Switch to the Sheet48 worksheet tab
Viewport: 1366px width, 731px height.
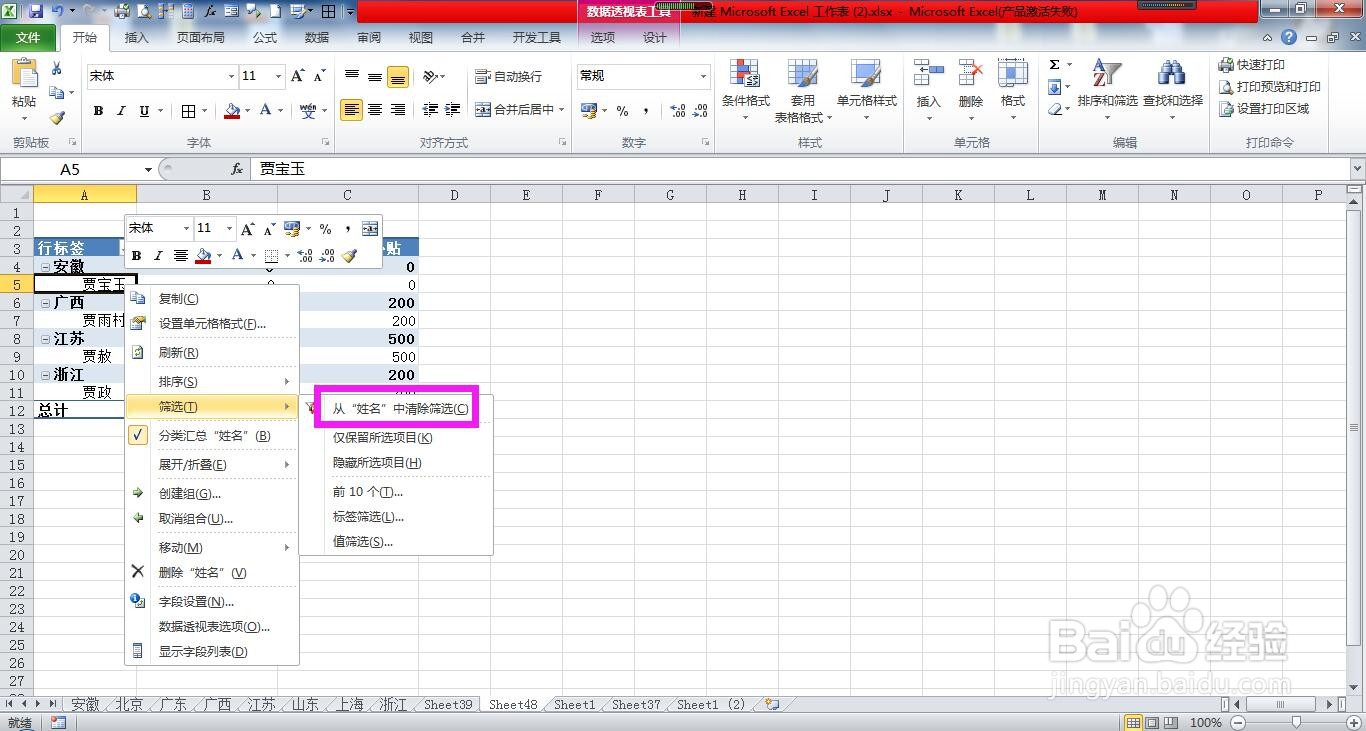513,705
